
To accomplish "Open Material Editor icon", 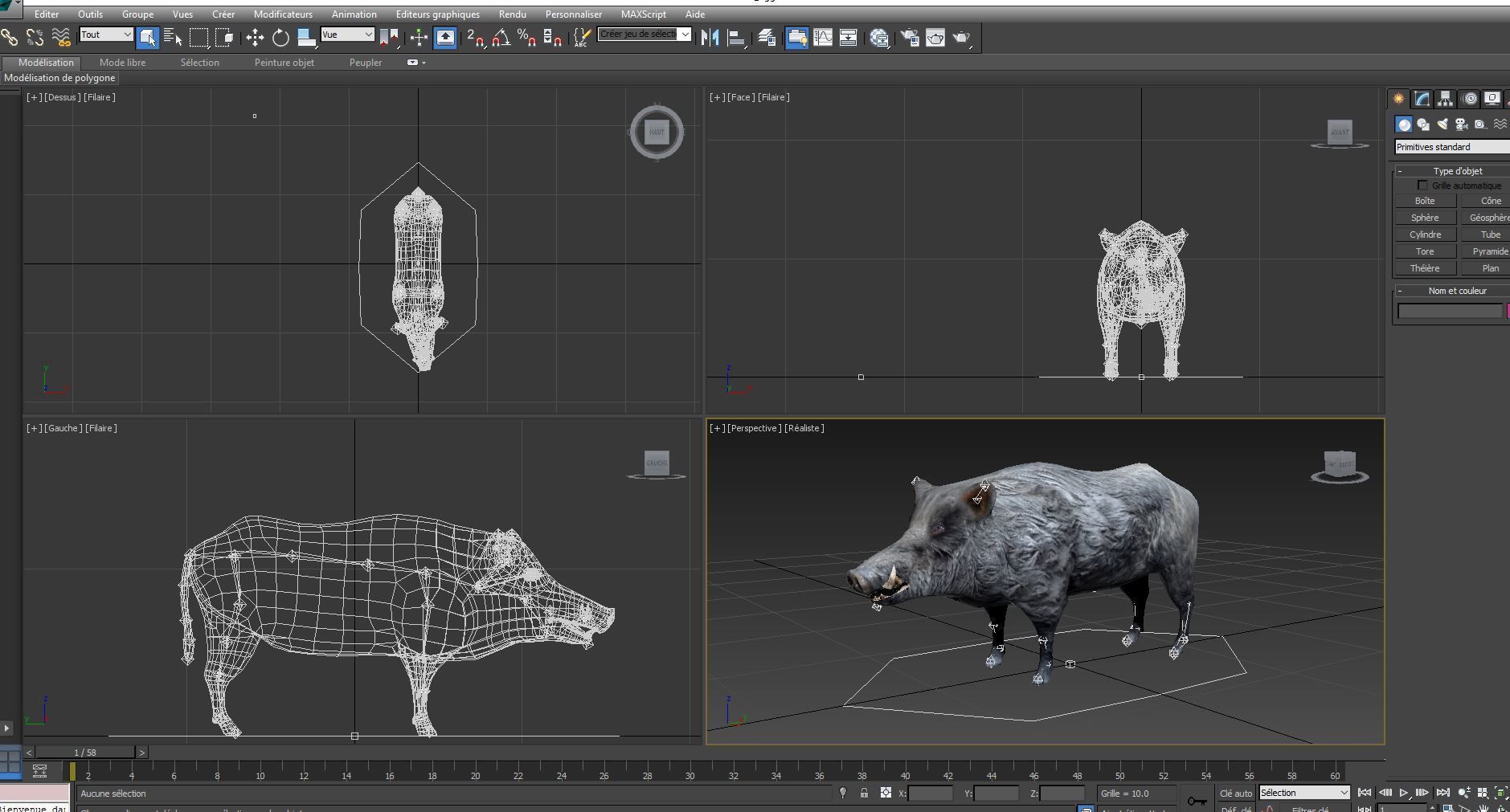I will pos(879,37).
